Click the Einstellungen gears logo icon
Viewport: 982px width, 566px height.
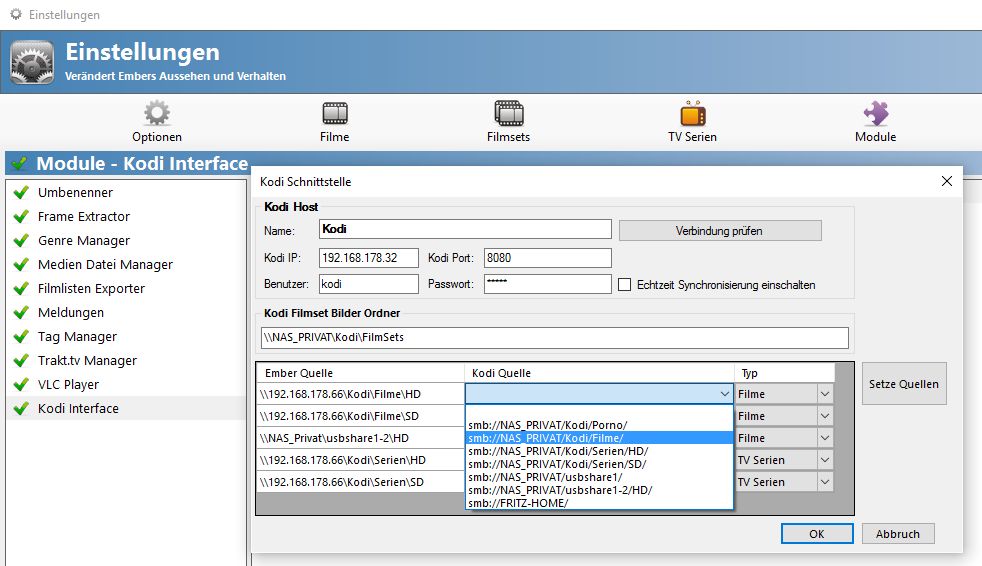[x=32, y=62]
